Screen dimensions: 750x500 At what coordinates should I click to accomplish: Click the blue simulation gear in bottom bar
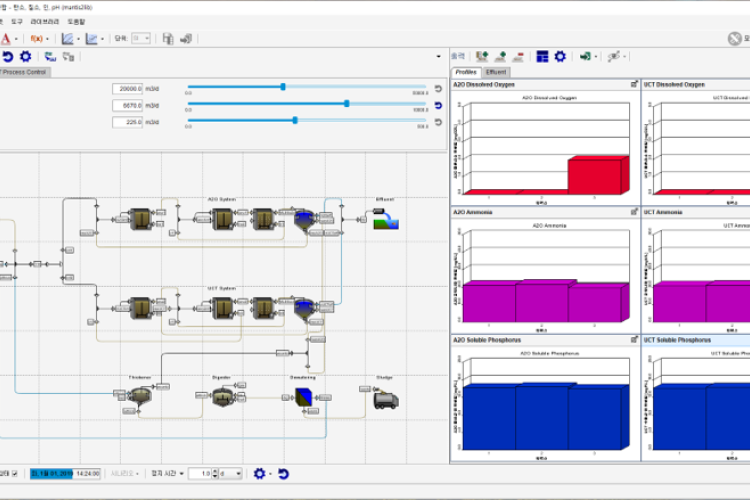[x=259, y=474]
